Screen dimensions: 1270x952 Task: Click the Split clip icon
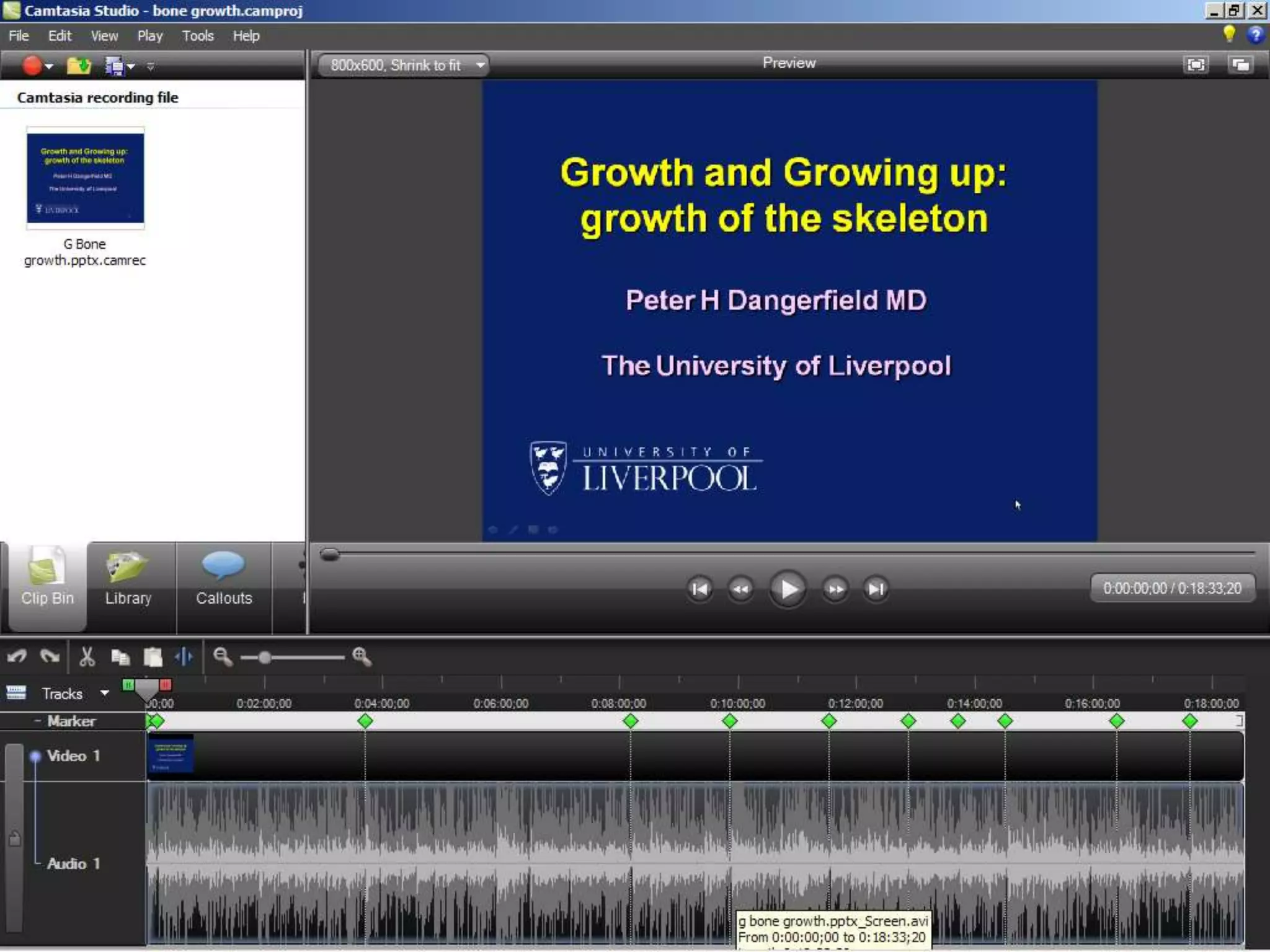(x=184, y=657)
